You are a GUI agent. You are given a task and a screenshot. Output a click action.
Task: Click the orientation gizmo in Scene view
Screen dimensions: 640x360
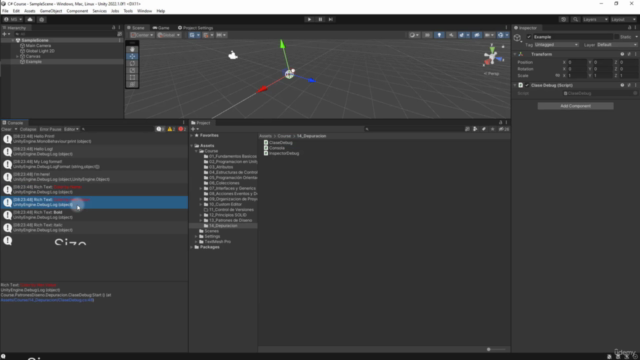pyautogui.click(x=492, y=57)
